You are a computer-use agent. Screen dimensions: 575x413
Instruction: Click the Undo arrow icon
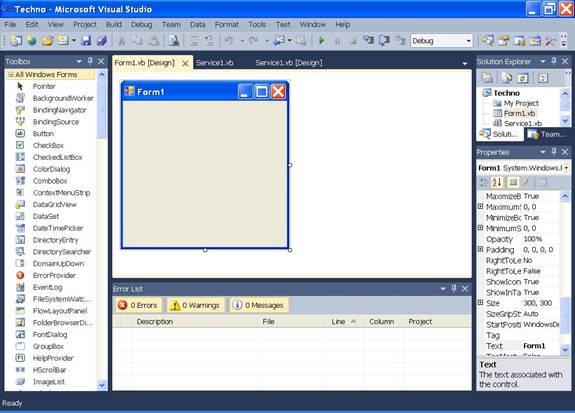(x=229, y=41)
